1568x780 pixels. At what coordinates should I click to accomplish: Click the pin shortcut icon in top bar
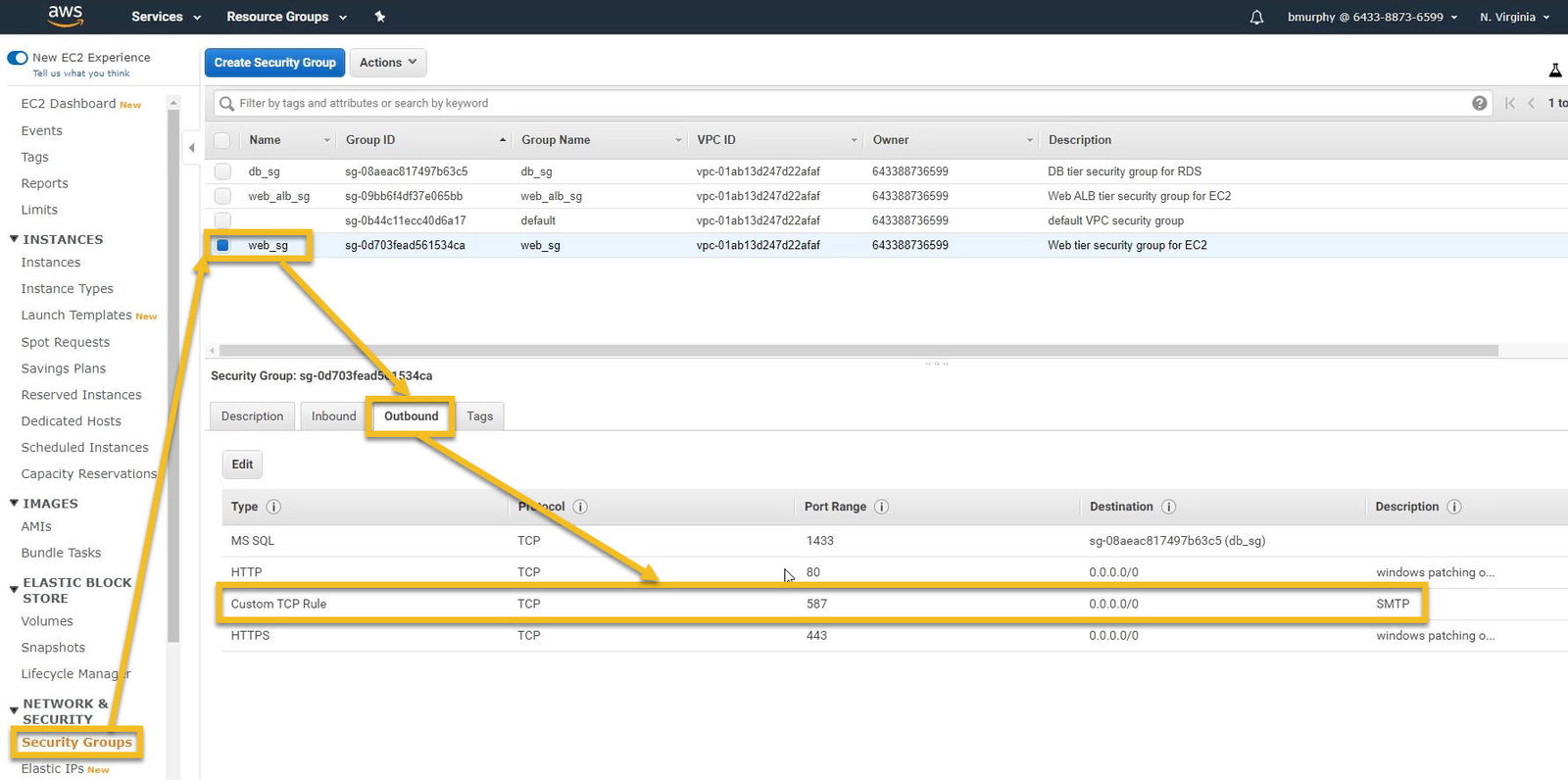(380, 17)
